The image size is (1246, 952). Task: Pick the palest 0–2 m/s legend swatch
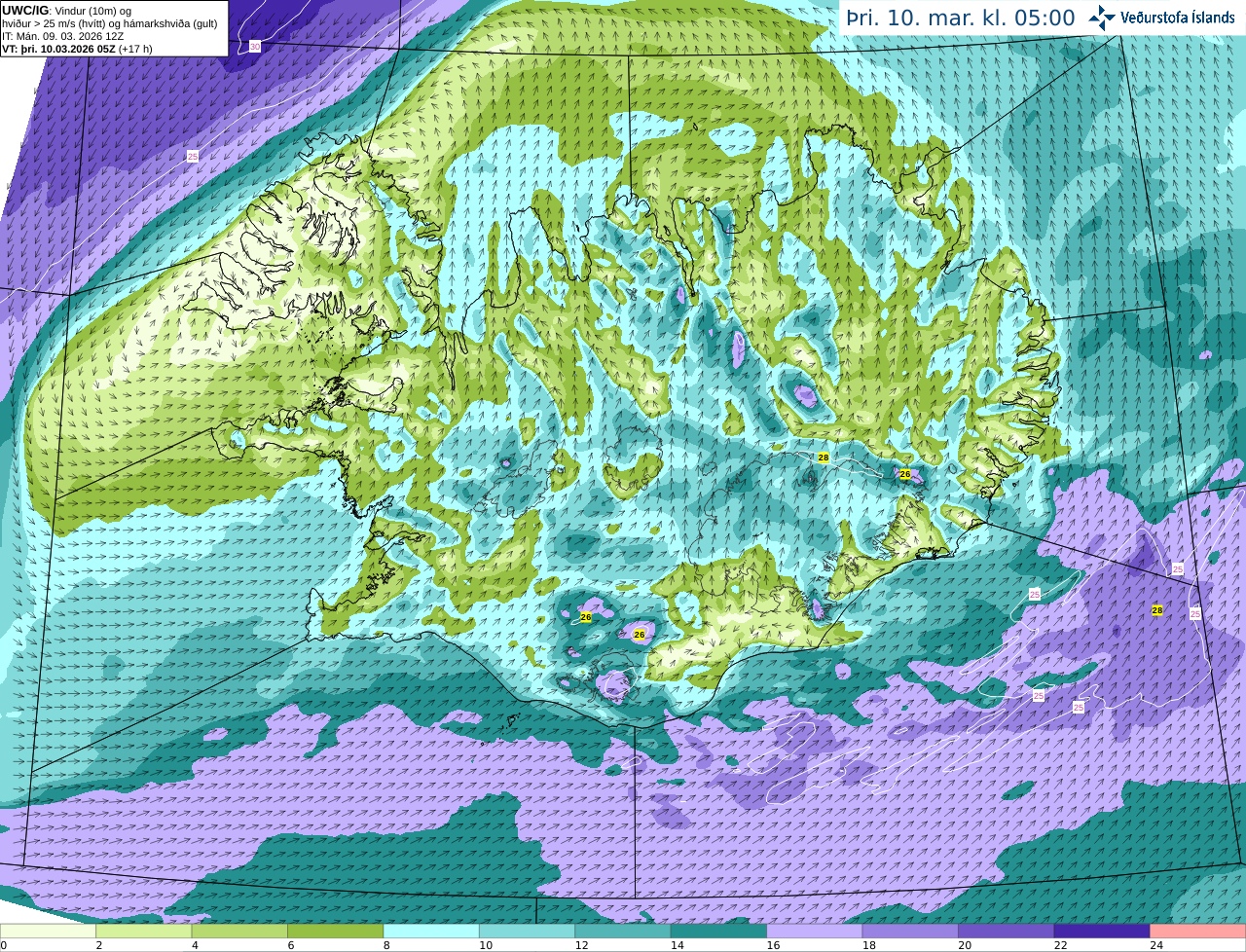point(48,931)
